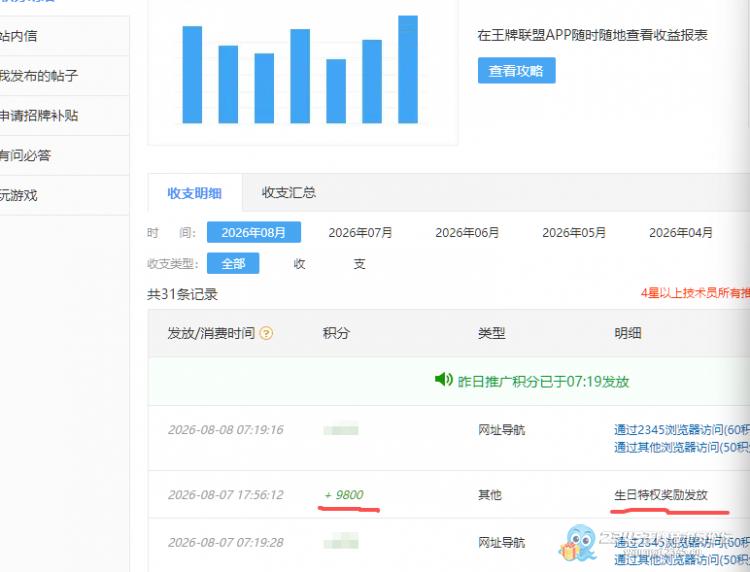
Task: Click the leftmost bar in income chart
Action: [192, 75]
